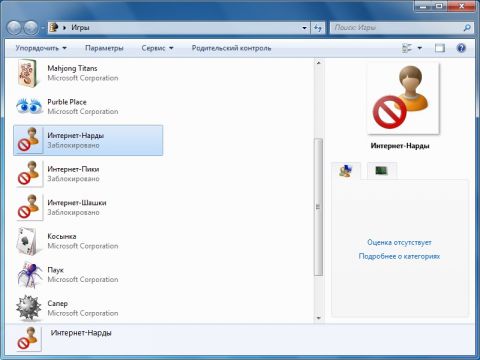Click the Back navigation arrow
Image resolution: width=480 pixels, height=360 pixels.
tap(14, 28)
